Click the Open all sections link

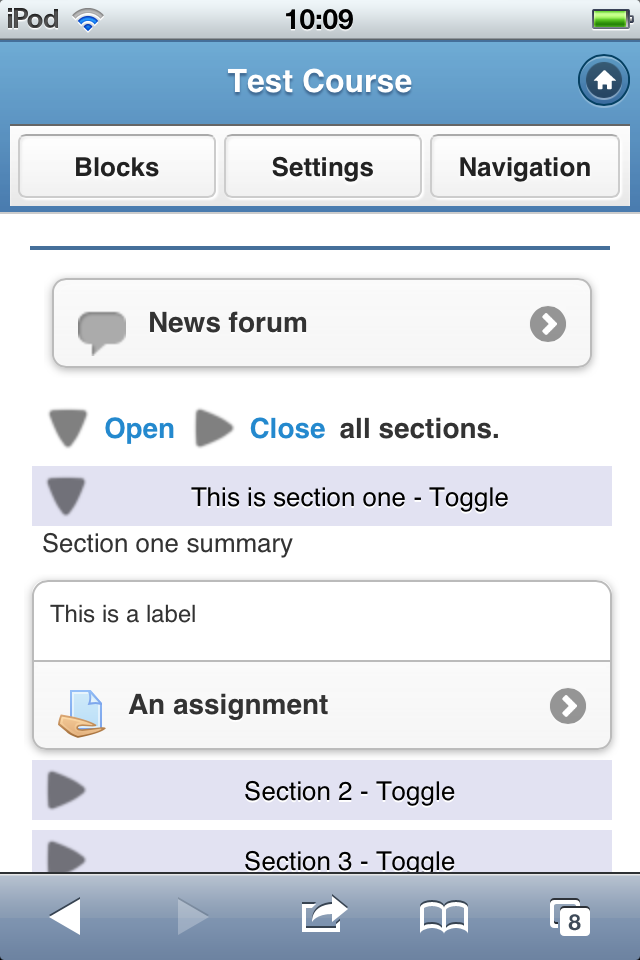[x=139, y=429]
